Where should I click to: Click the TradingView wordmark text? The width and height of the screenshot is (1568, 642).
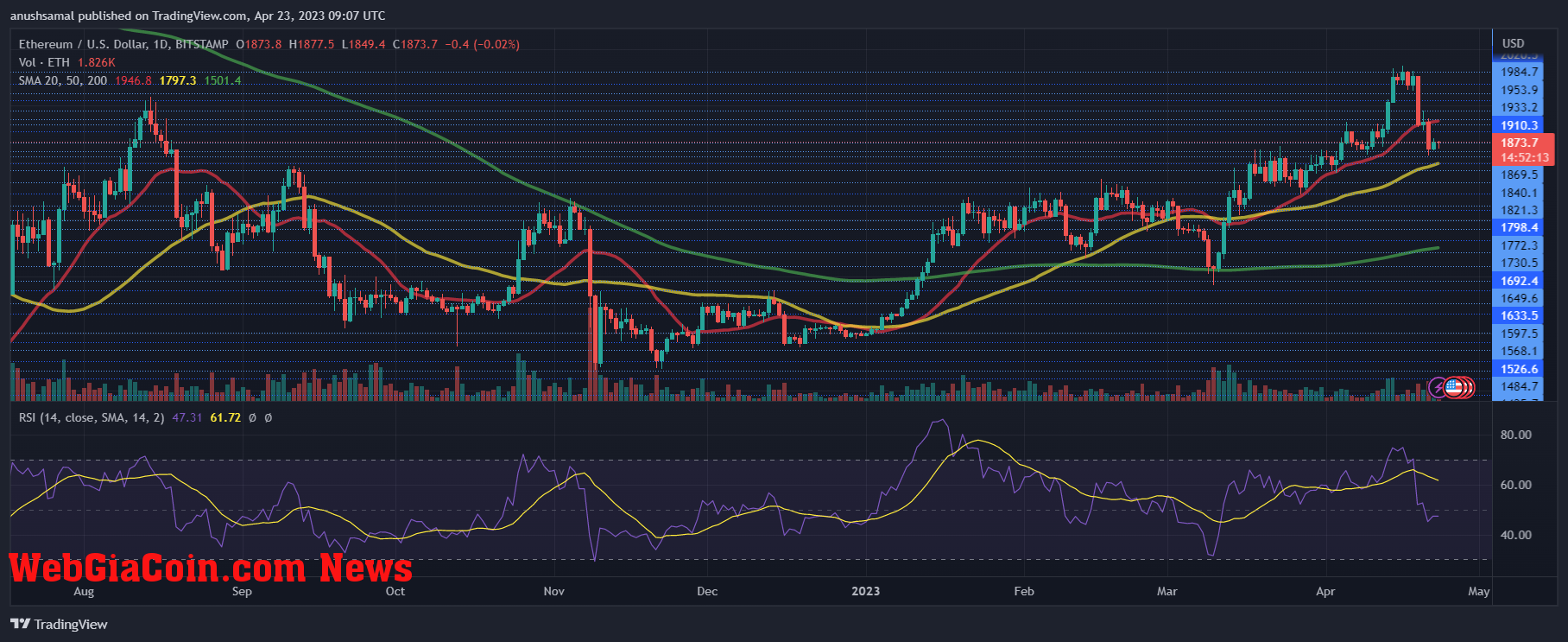71,624
